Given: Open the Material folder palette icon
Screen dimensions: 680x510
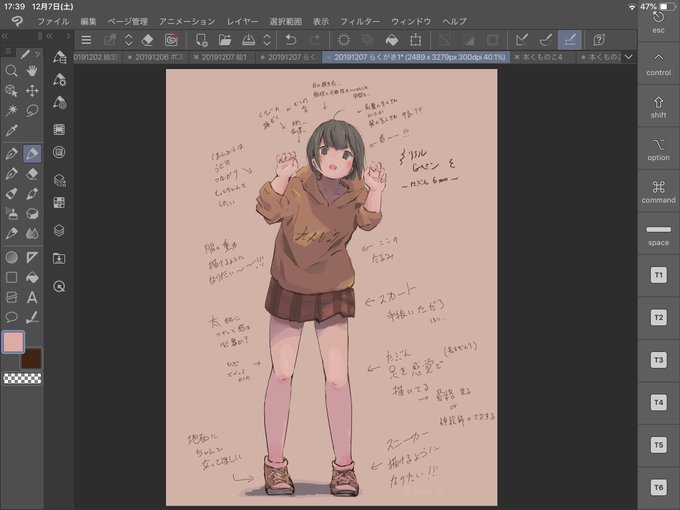Looking at the screenshot, I should tap(59, 258).
